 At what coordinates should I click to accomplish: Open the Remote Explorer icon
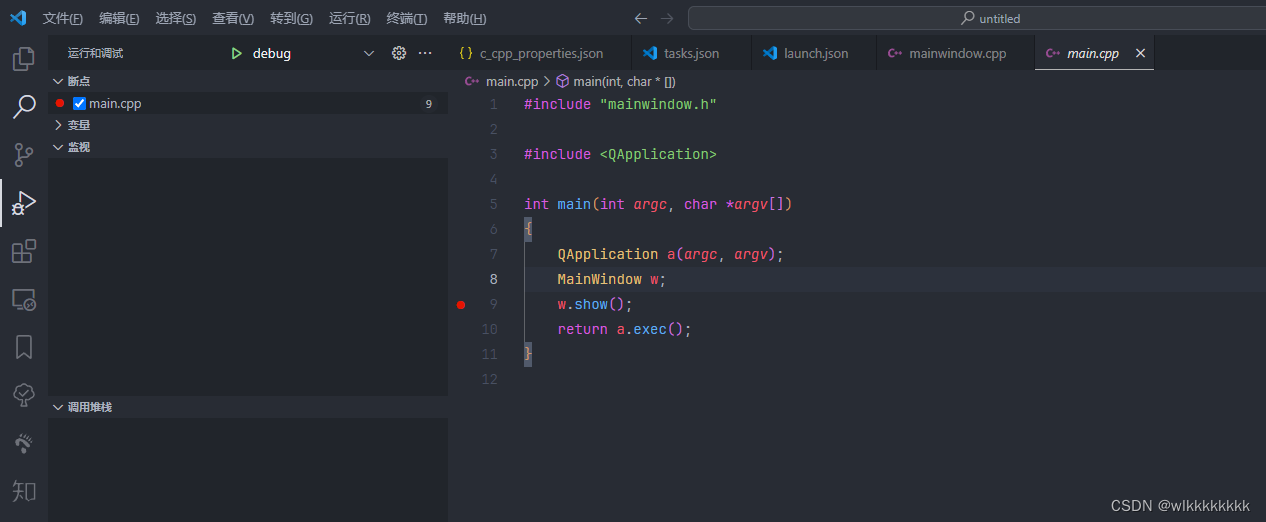point(23,299)
